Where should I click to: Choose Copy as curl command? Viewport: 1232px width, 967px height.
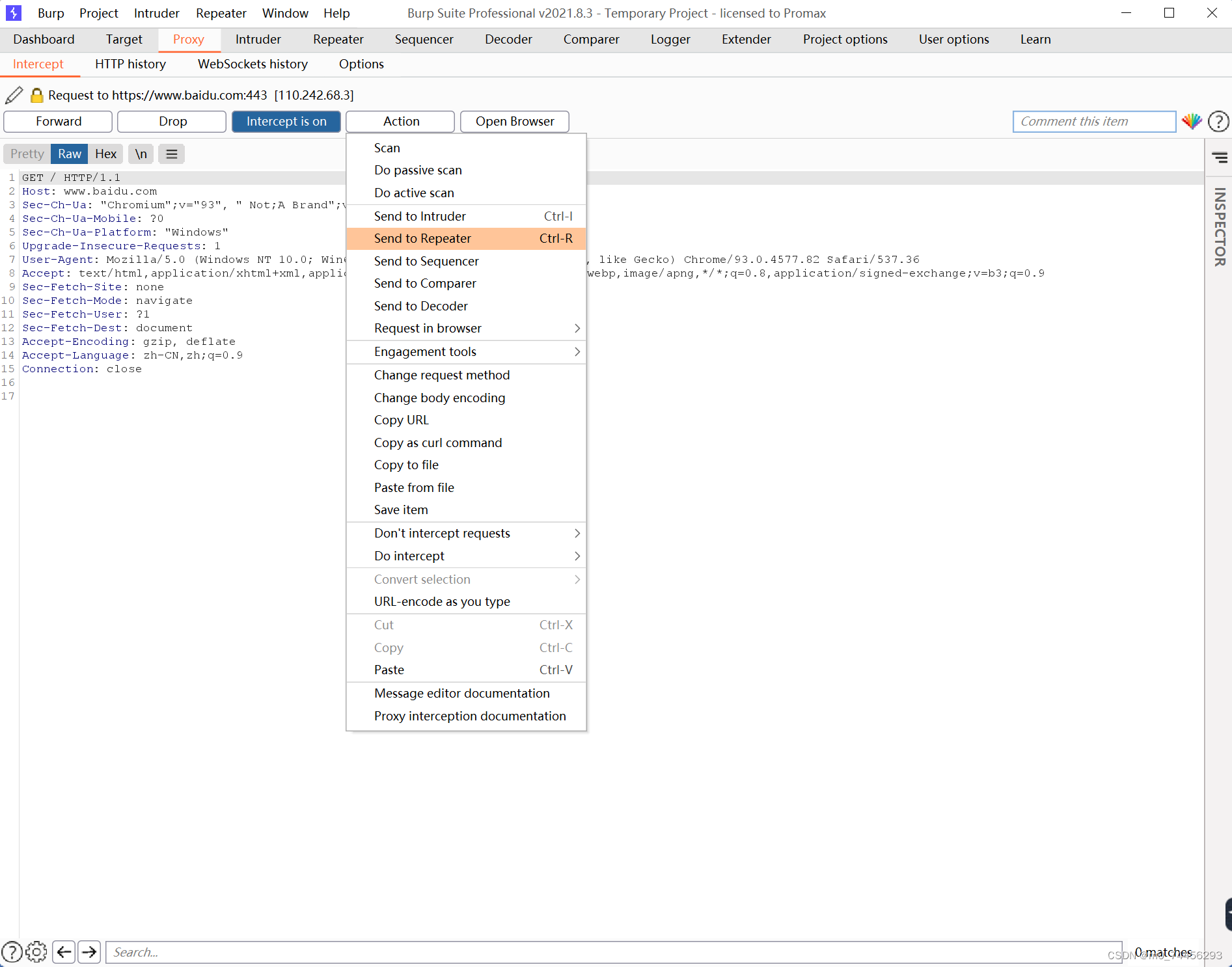[466, 443]
